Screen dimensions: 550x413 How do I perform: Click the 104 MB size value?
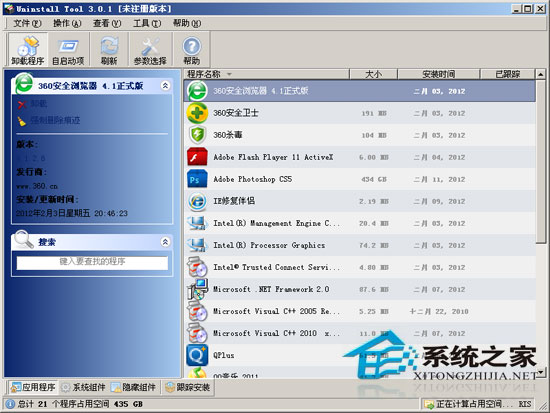point(374,135)
